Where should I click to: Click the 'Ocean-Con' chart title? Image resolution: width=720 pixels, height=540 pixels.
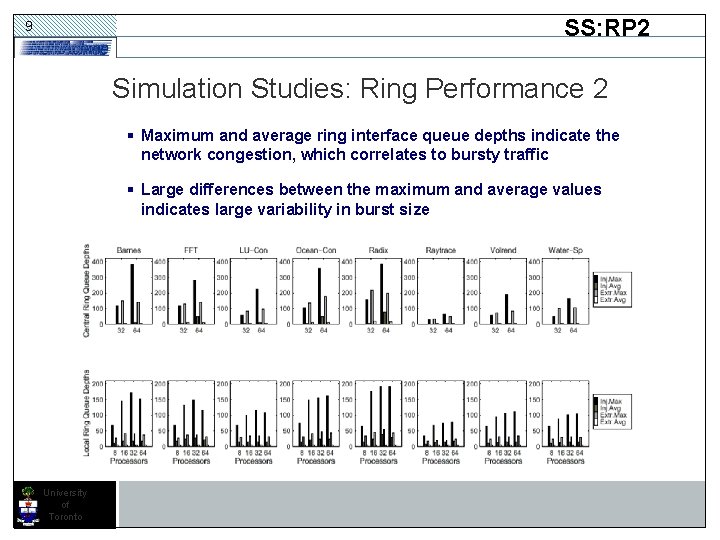pos(316,250)
